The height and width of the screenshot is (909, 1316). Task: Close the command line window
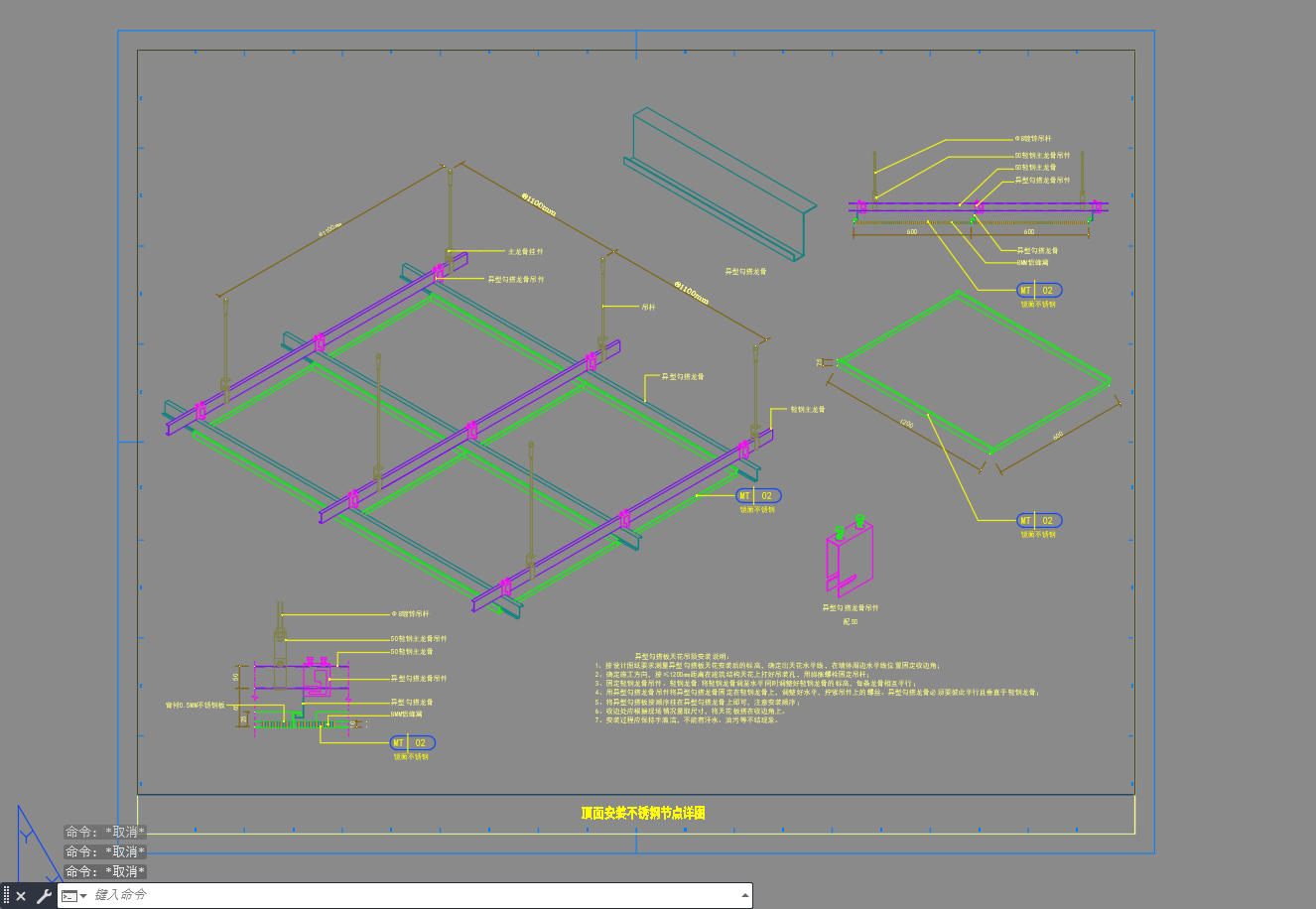21,896
